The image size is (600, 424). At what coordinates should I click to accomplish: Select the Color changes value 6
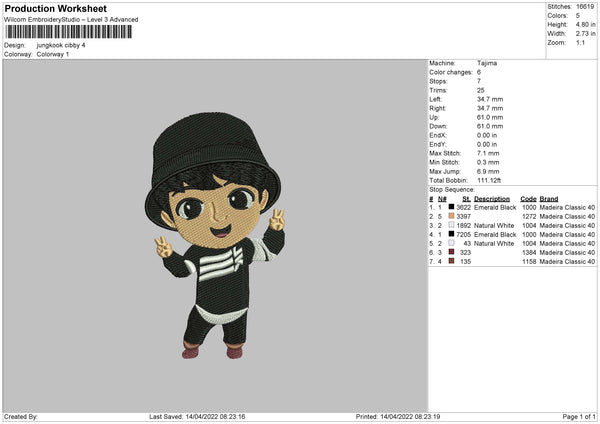pos(479,72)
